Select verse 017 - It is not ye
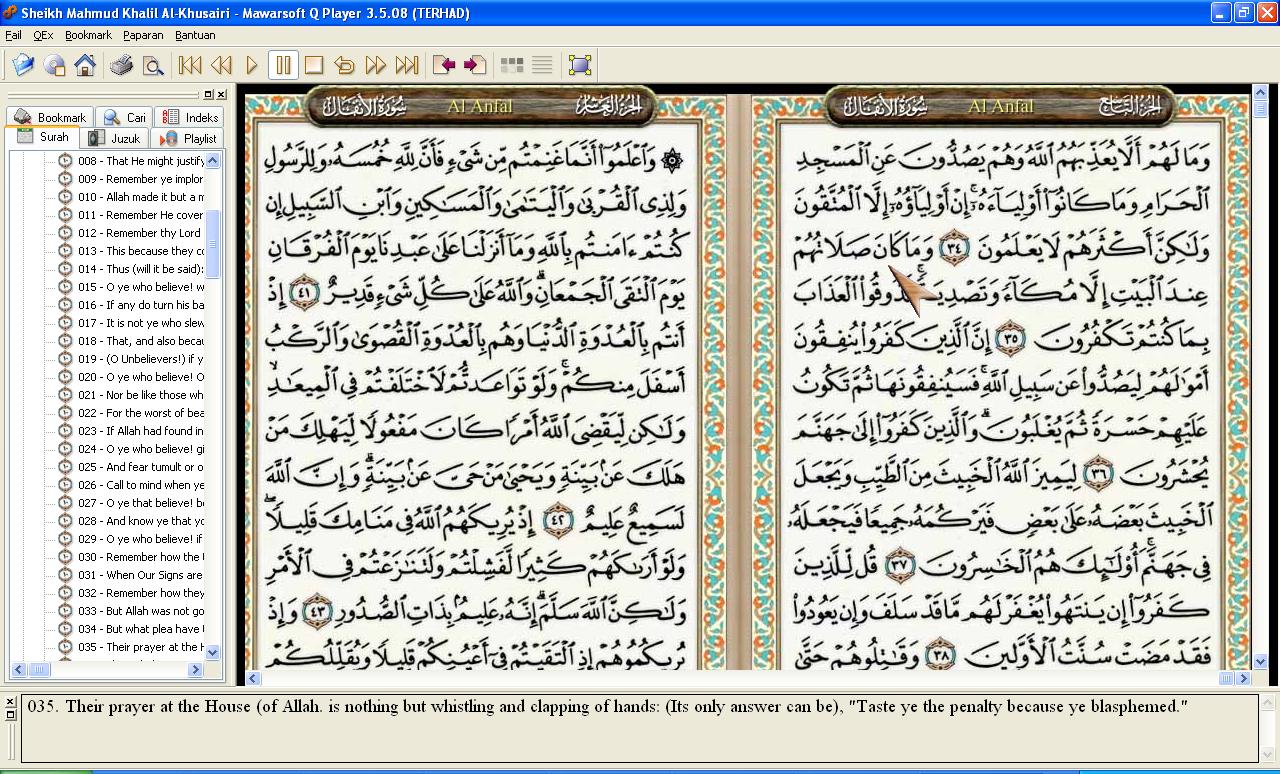 click(x=140, y=323)
